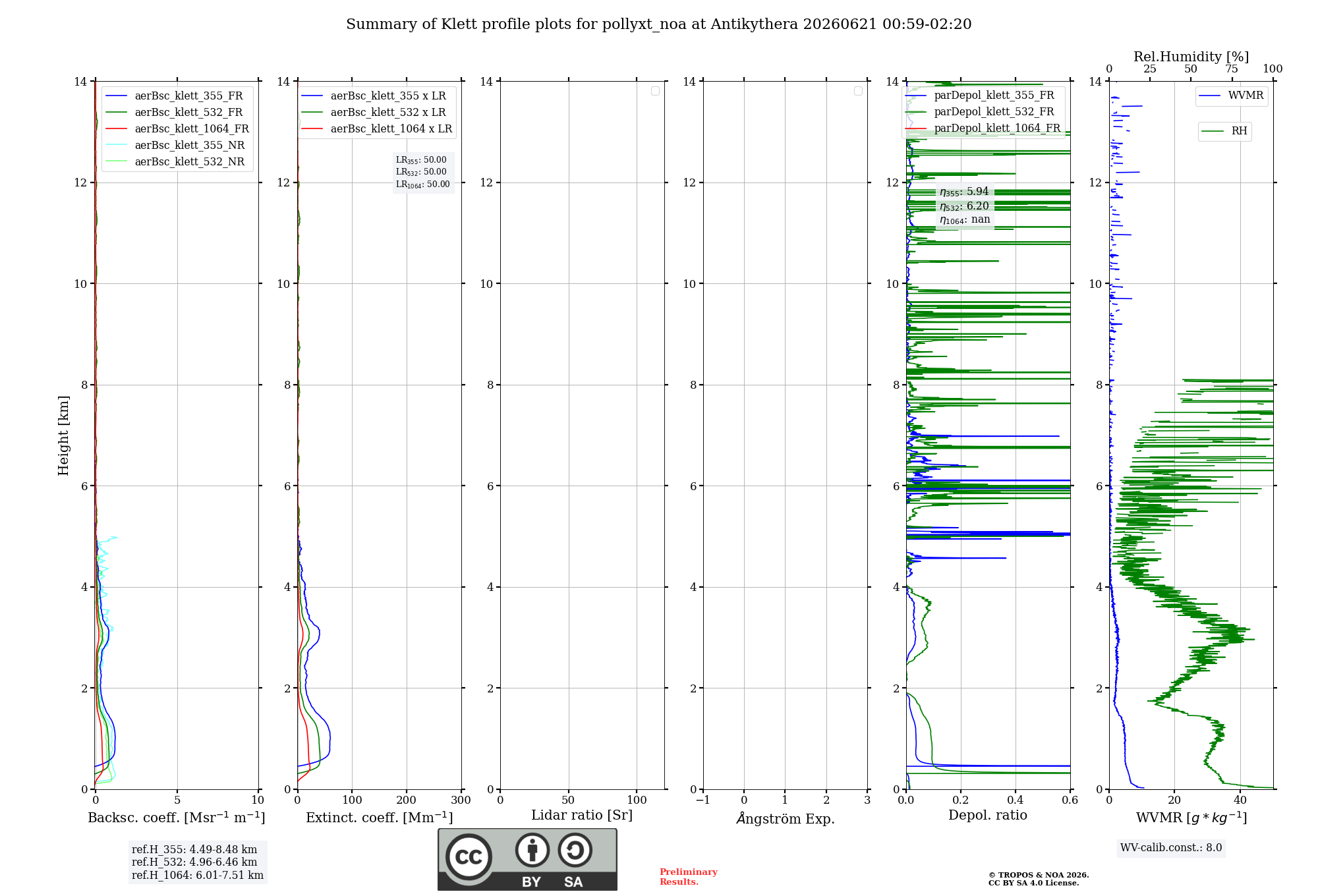Screen dimensions: 1318x896
Task: Click the Ångström Exp. axis label
Action: [x=786, y=818]
